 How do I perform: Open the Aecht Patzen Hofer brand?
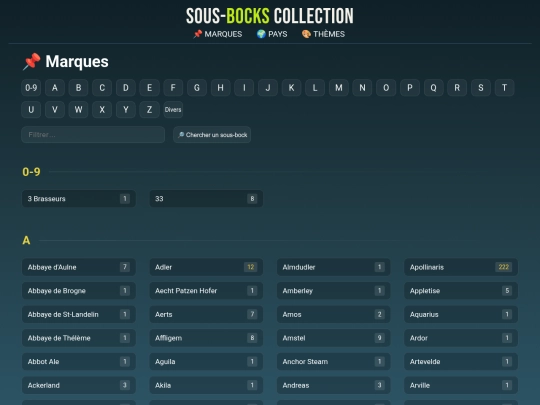(x=206, y=291)
